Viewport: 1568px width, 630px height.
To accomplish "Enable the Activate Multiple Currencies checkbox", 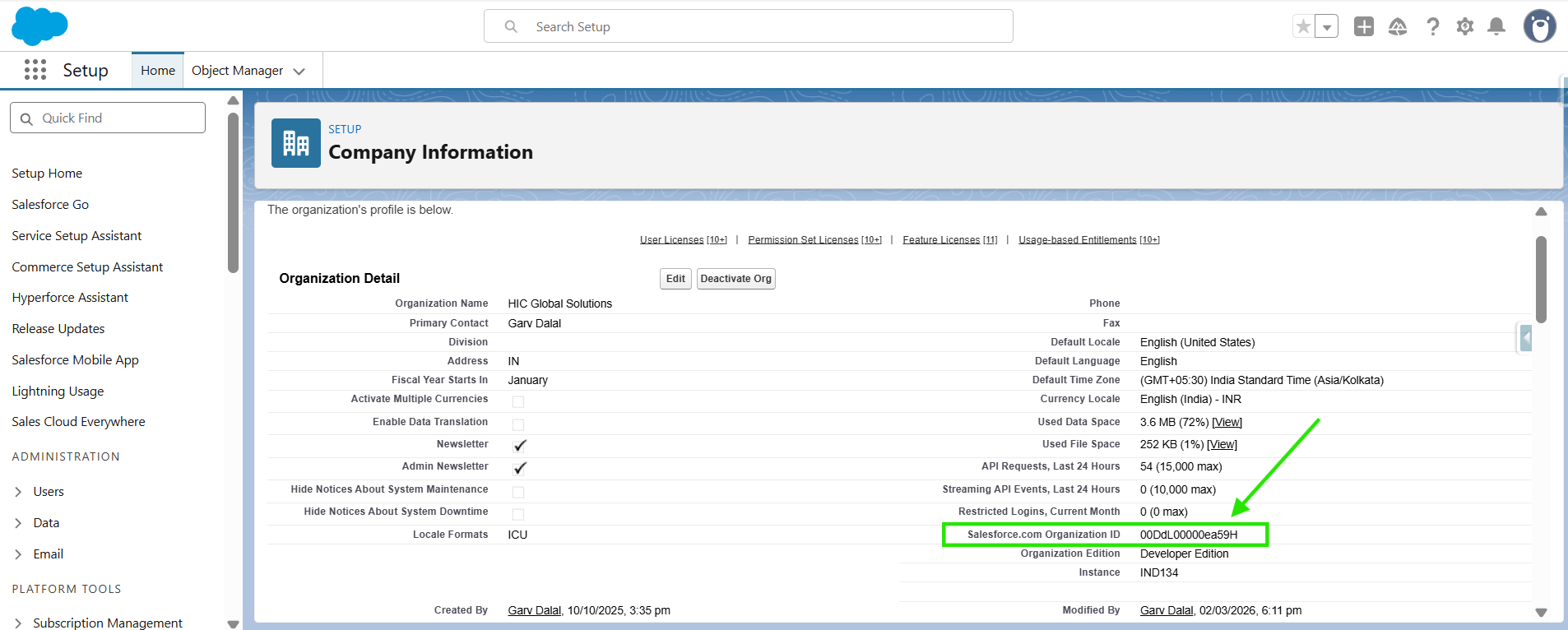I will (518, 401).
